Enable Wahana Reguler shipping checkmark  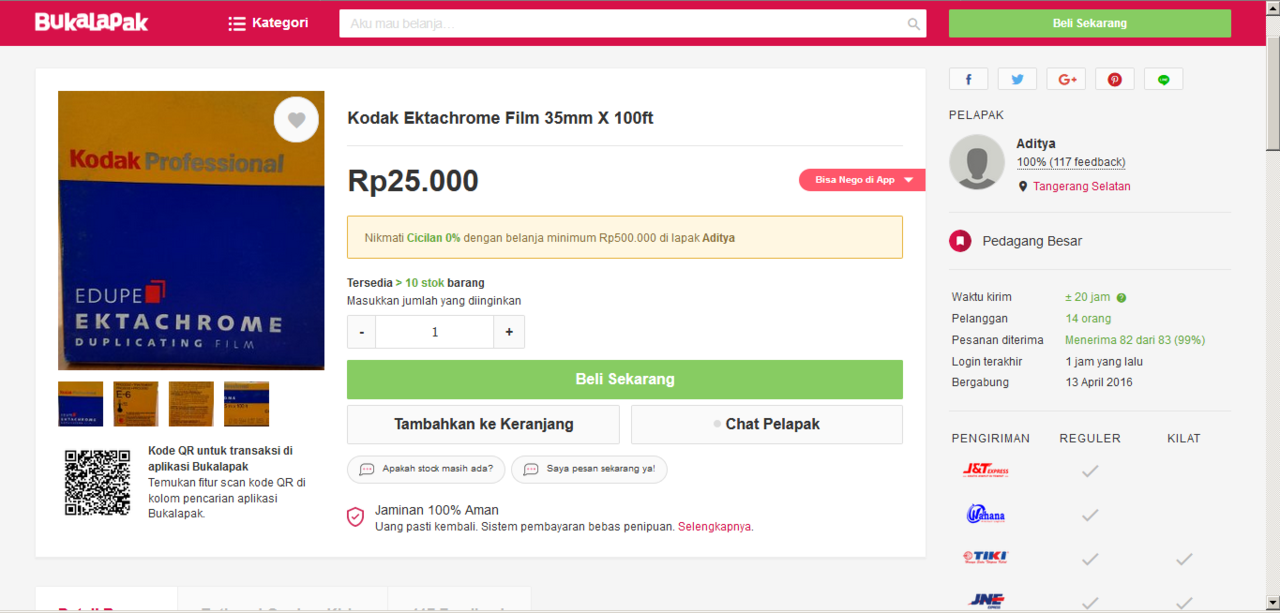pos(1090,515)
